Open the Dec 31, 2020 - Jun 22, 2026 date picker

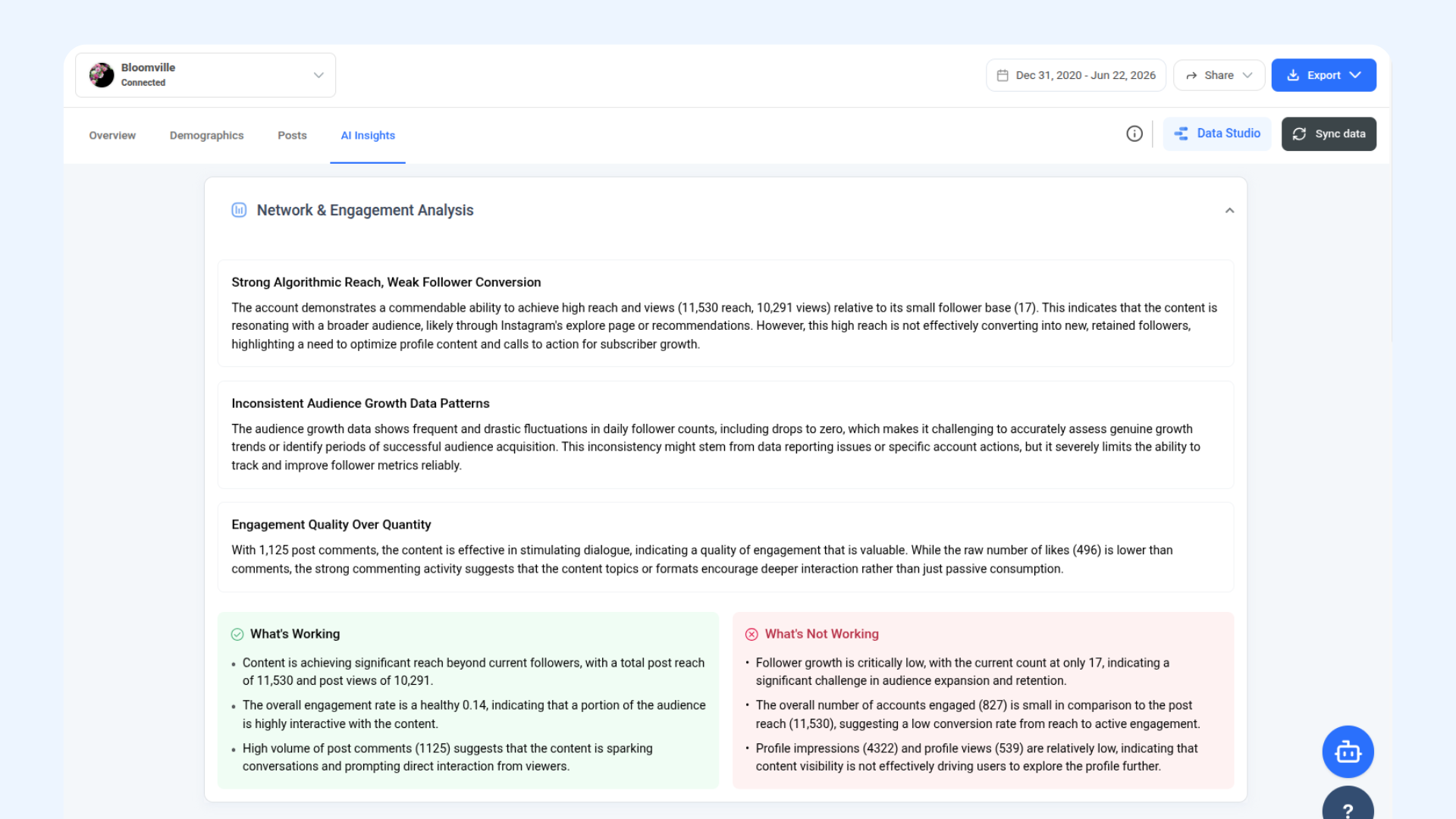(1075, 75)
